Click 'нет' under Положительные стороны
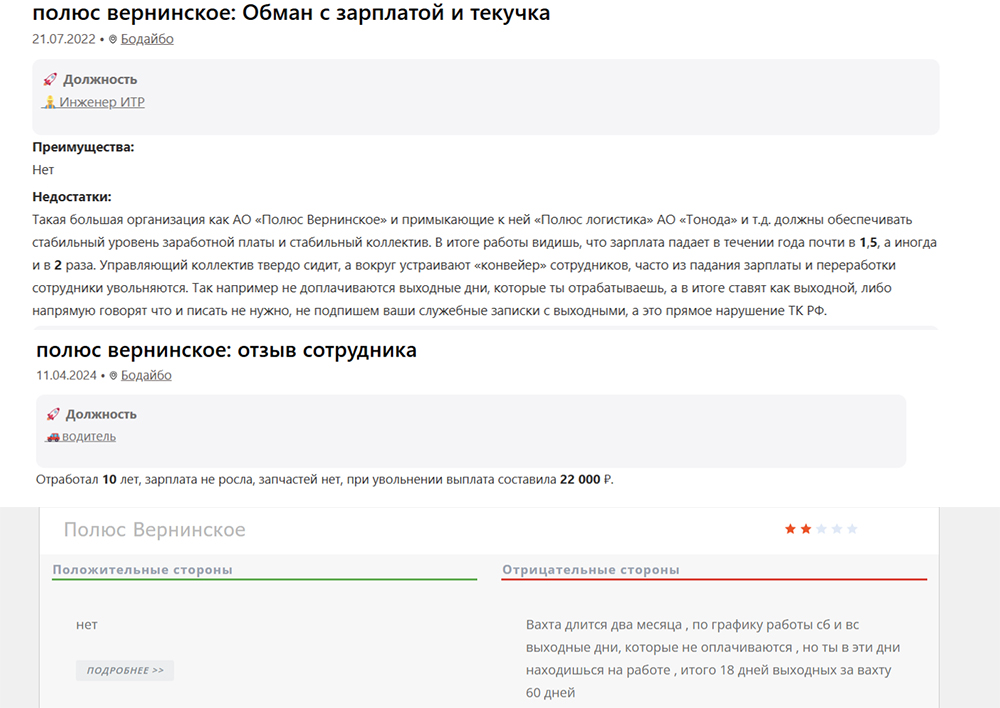This screenshot has height=708, width=1000. click(x=87, y=624)
